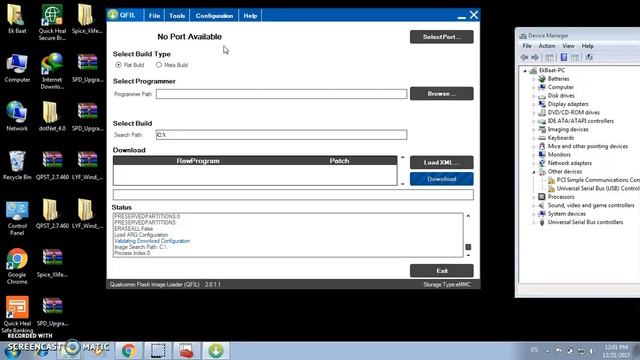Launch Quick Heal Secure Browser shortcut
This screenshot has height=360, width=640.
point(52,22)
